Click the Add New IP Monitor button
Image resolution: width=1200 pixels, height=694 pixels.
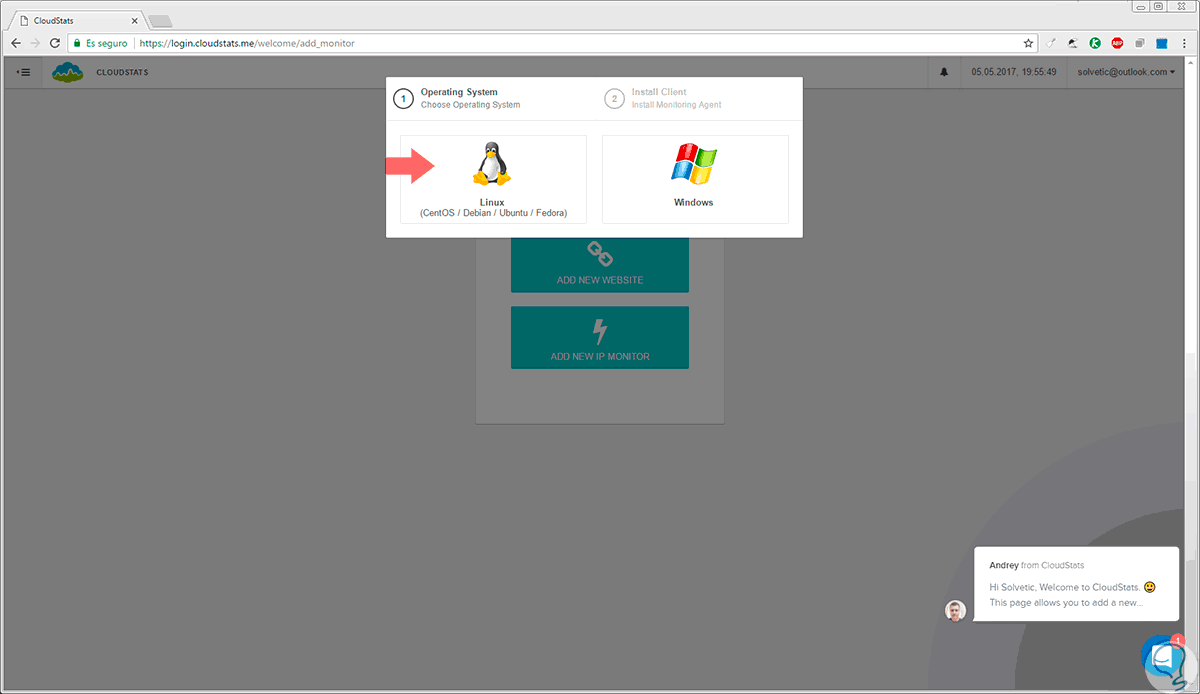click(600, 337)
